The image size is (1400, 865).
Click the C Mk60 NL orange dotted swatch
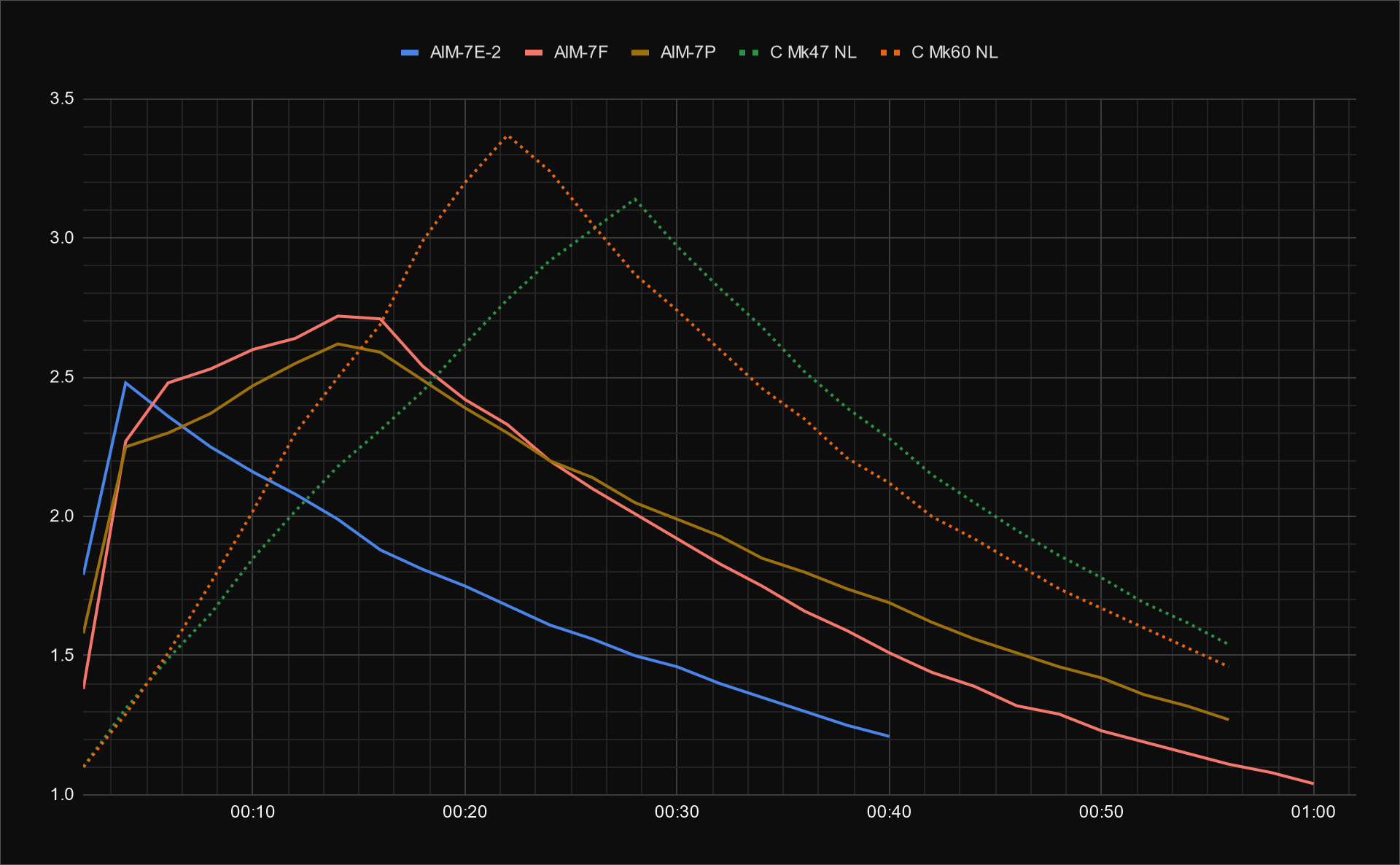890,53
